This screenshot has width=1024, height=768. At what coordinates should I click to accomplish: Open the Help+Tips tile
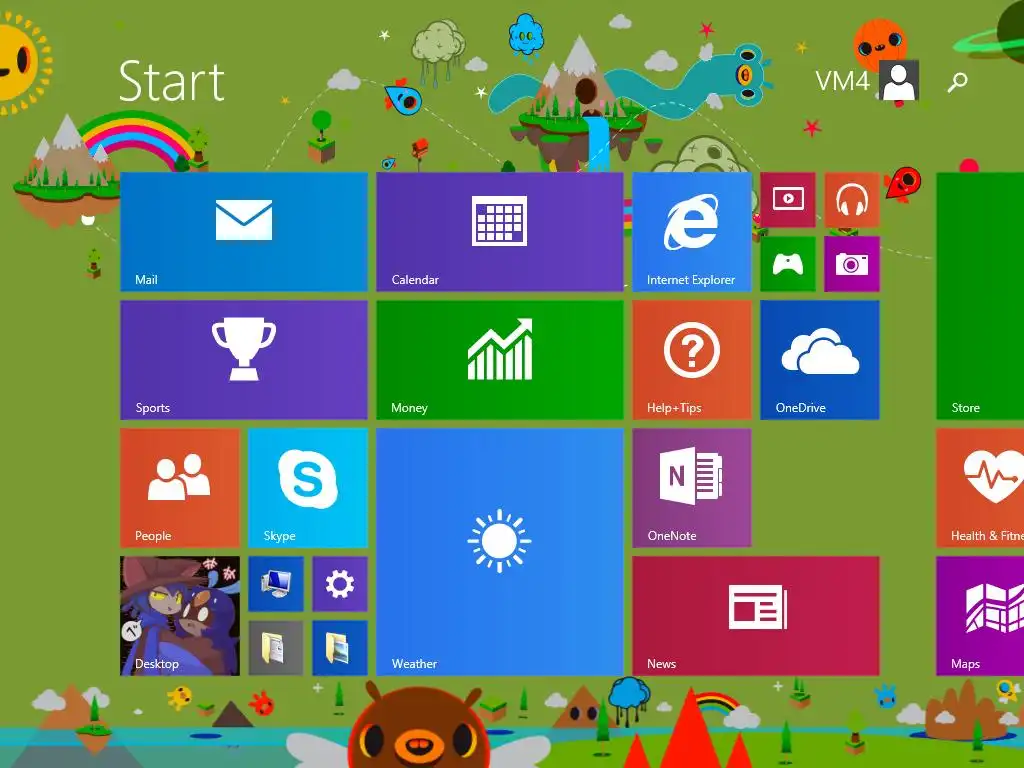coord(692,359)
